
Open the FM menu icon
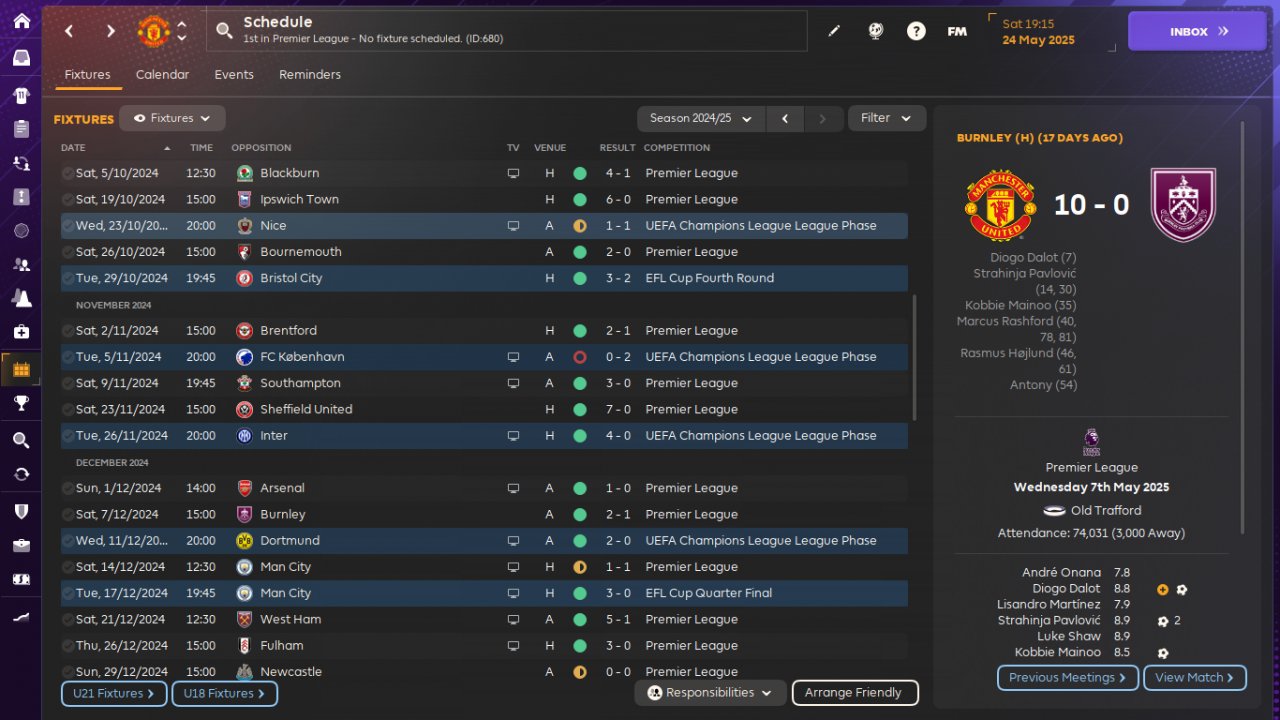tap(957, 31)
